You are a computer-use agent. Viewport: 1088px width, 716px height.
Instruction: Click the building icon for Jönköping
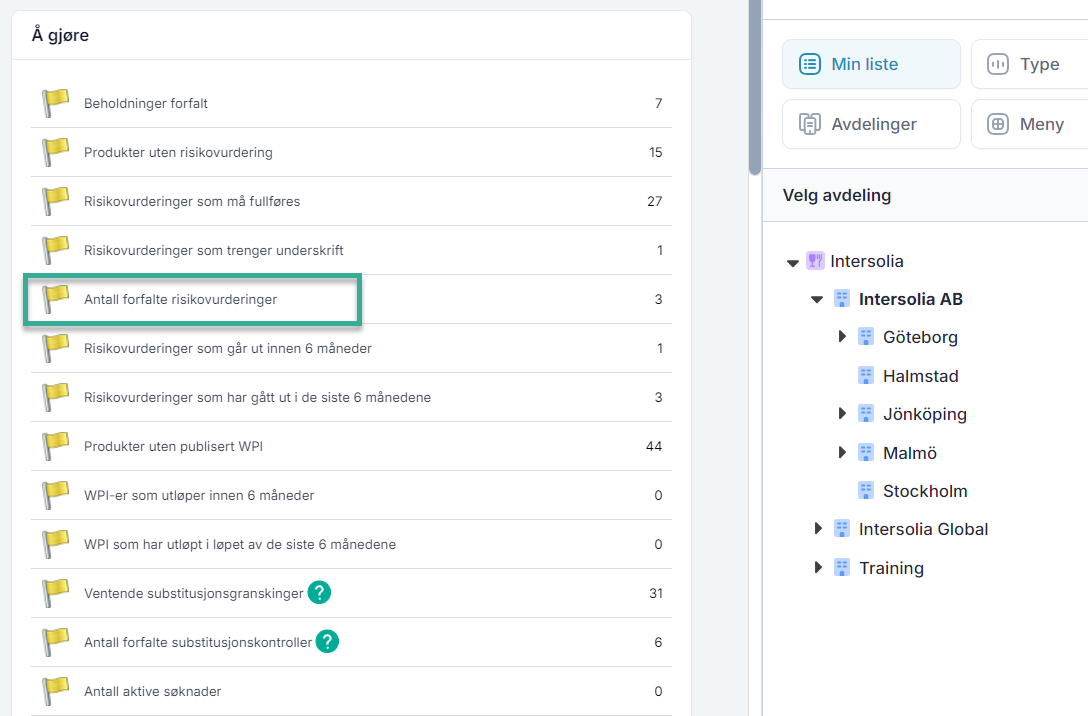tap(866, 414)
